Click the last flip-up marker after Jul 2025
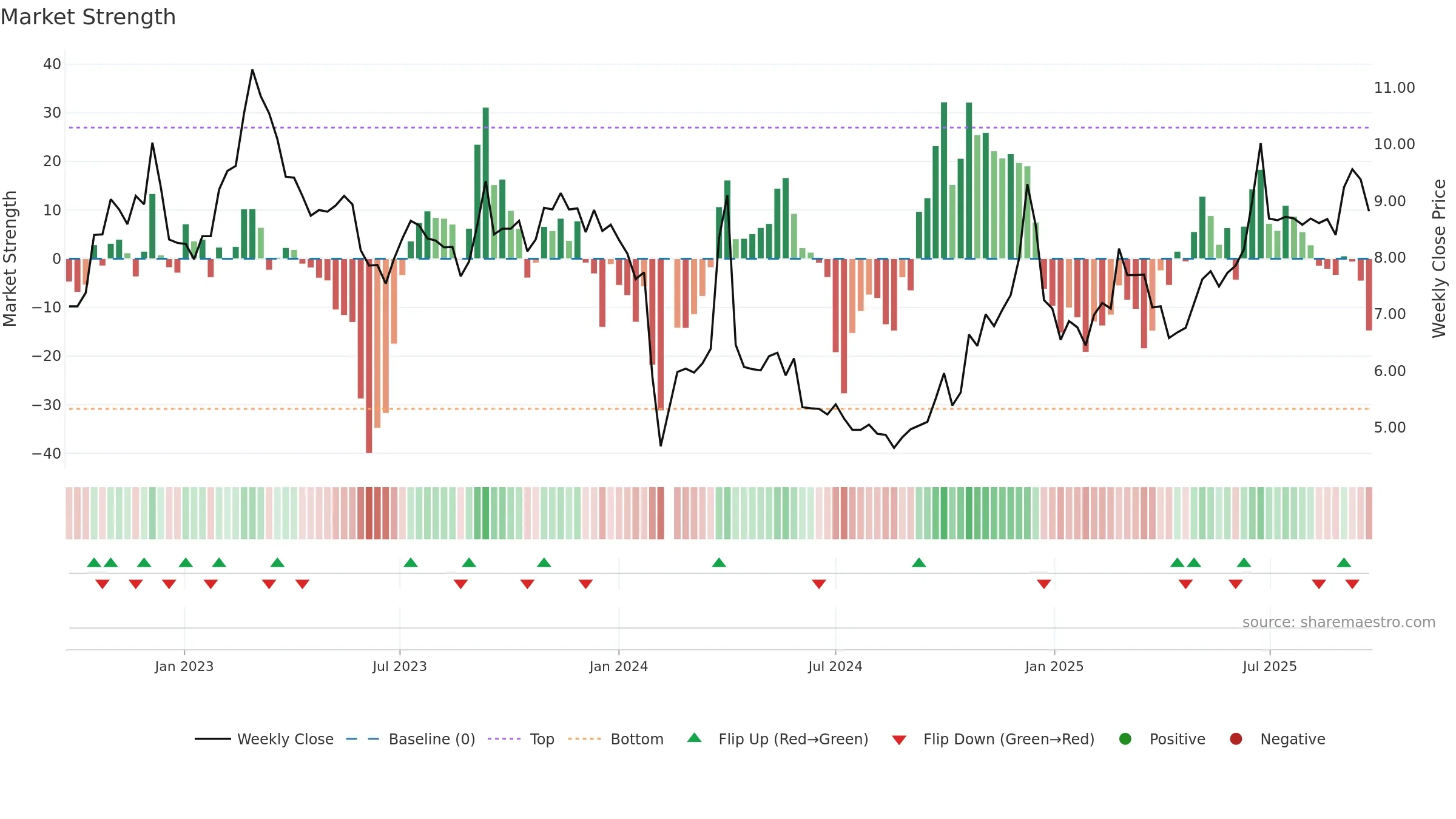 (x=1344, y=562)
